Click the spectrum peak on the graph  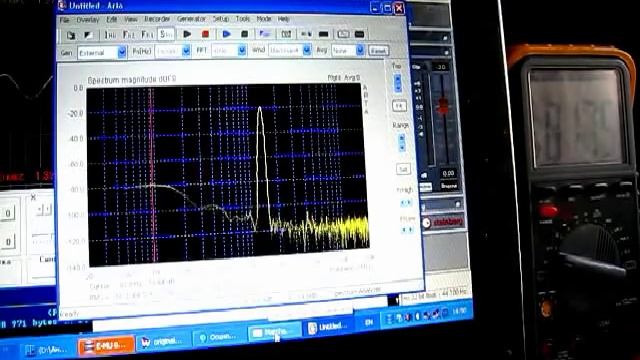[260, 109]
